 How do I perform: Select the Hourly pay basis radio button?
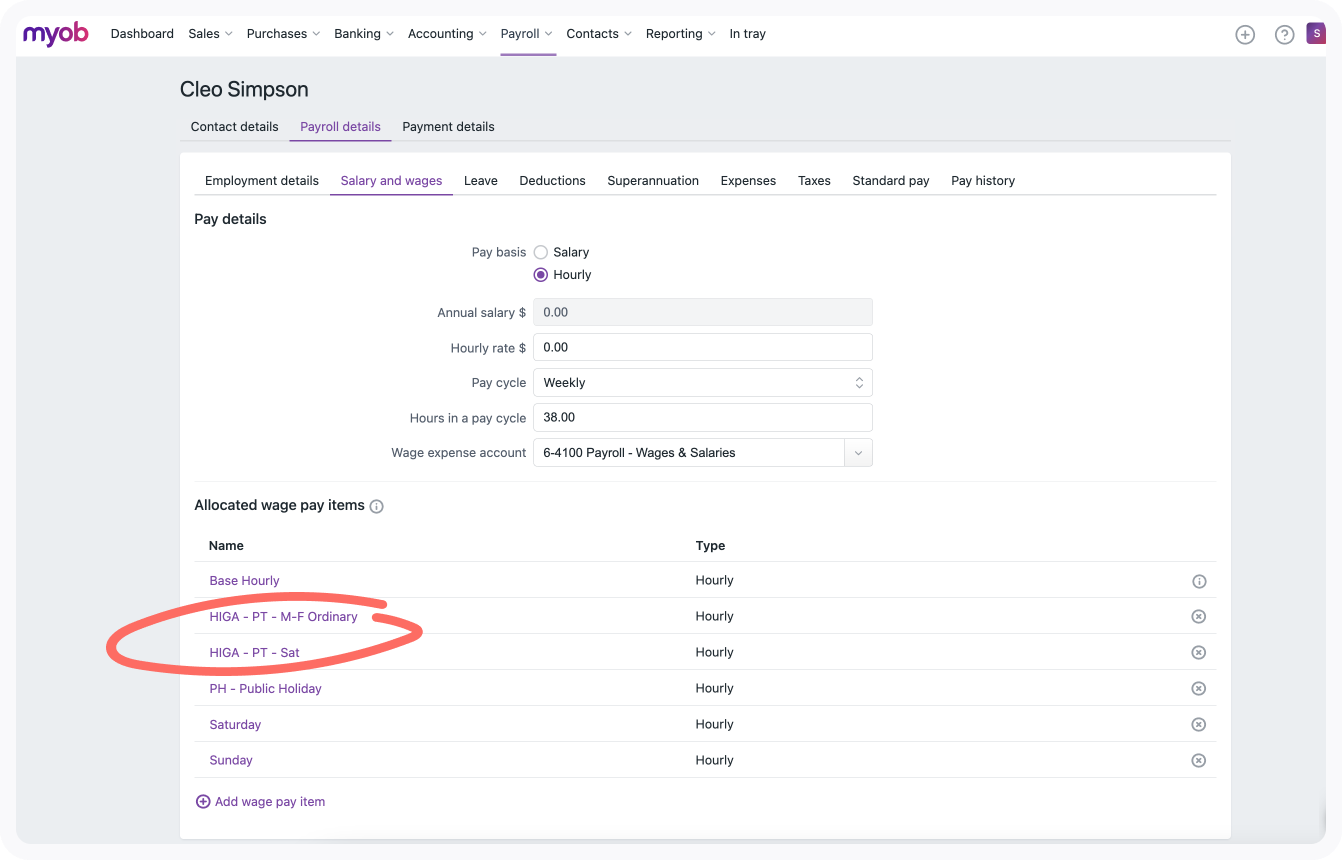click(541, 275)
